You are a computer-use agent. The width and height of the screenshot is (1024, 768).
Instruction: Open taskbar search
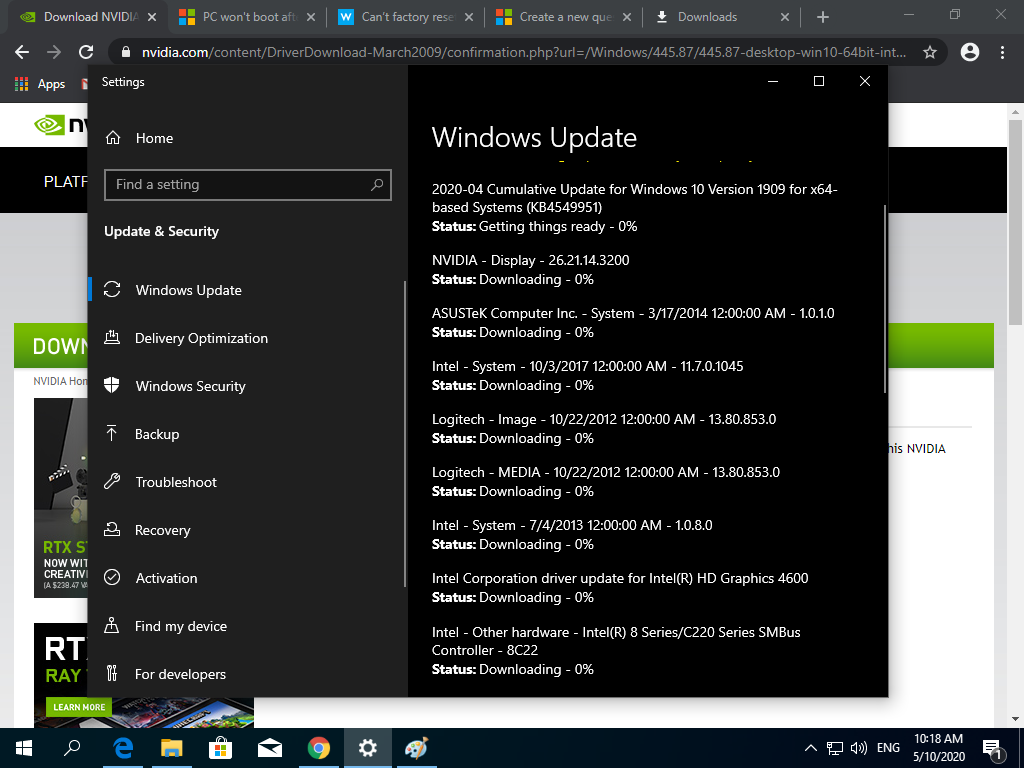[x=72, y=748]
